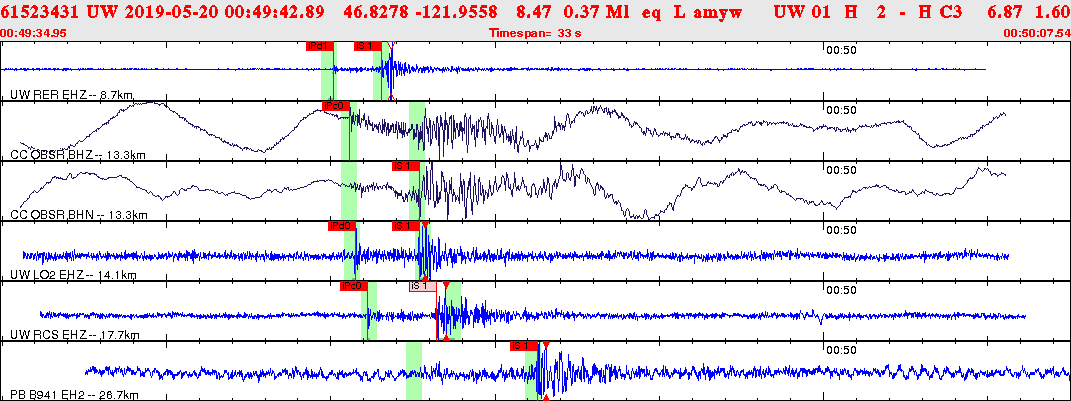Click the C3 code in header
The image size is (1071, 401).
pyautogui.click(x=949, y=12)
